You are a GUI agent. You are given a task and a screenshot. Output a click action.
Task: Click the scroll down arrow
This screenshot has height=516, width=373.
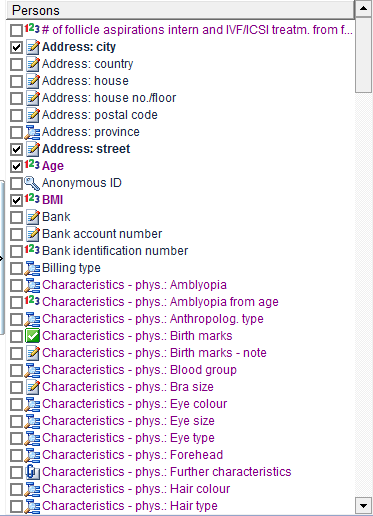coord(363,506)
